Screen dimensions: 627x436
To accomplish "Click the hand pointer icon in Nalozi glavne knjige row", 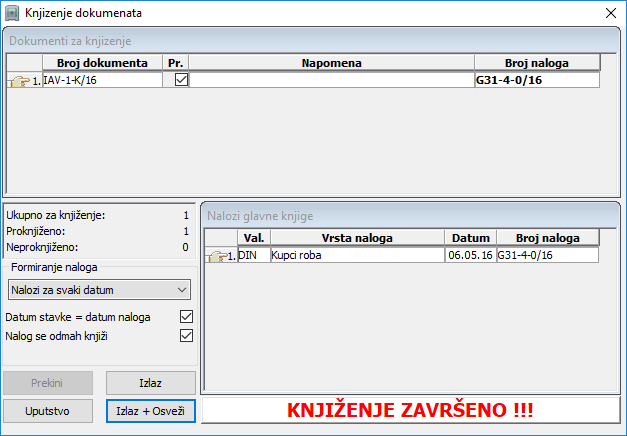I will pyautogui.click(x=217, y=256).
